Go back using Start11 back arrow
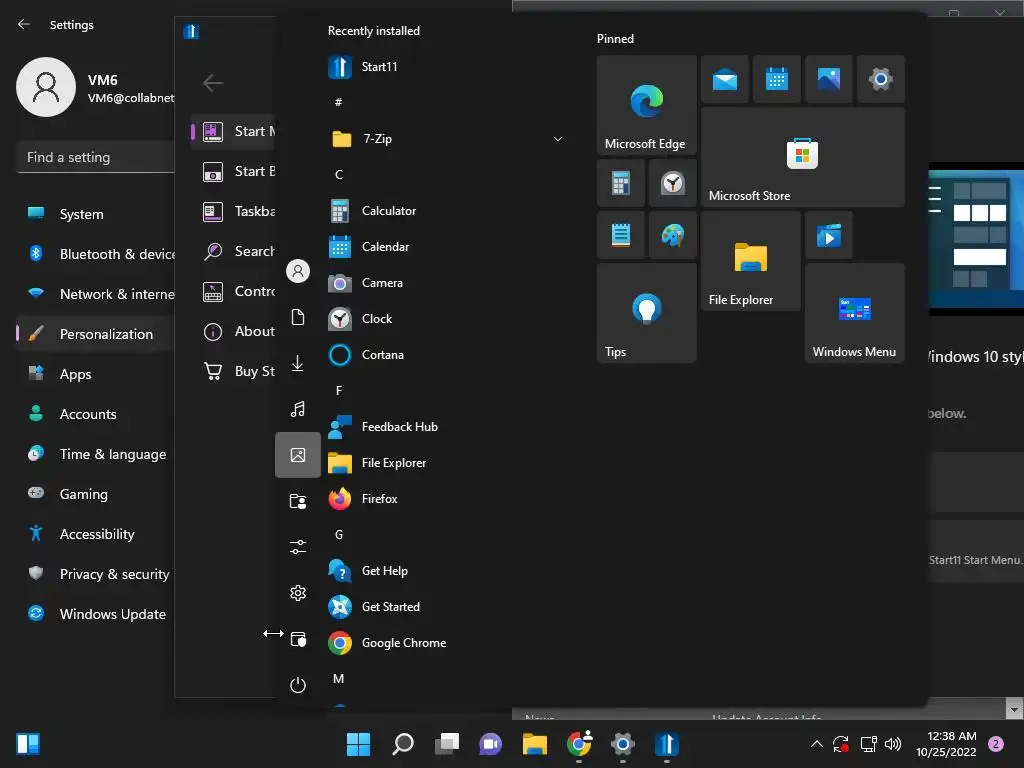1024x768 pixels. 213,83
